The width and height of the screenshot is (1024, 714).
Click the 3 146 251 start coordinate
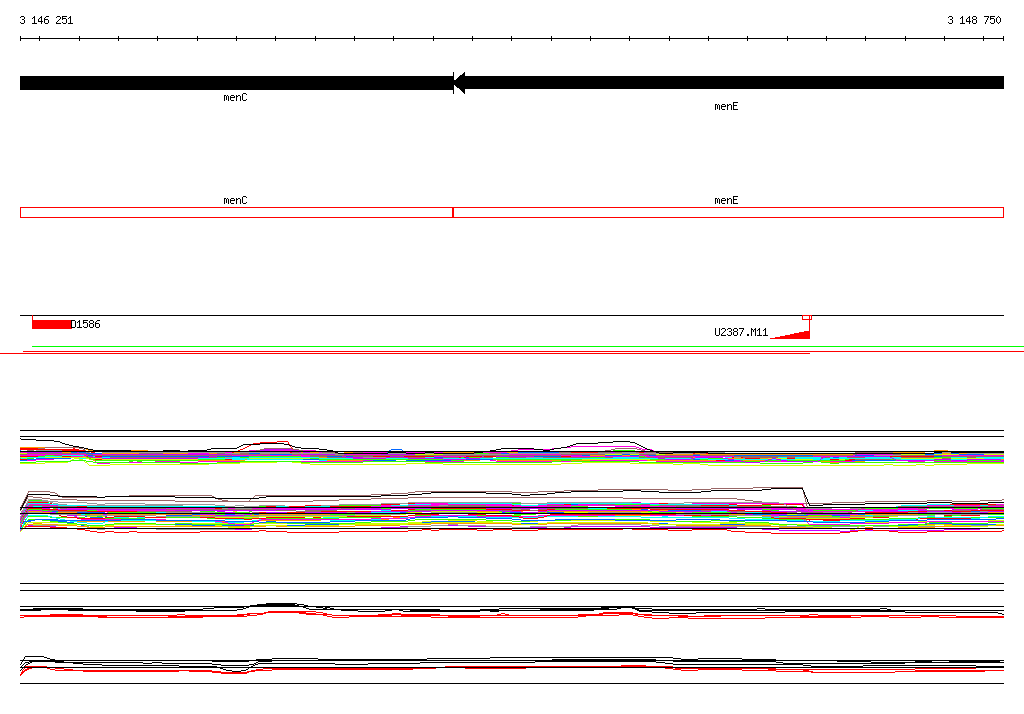[46, 20]
